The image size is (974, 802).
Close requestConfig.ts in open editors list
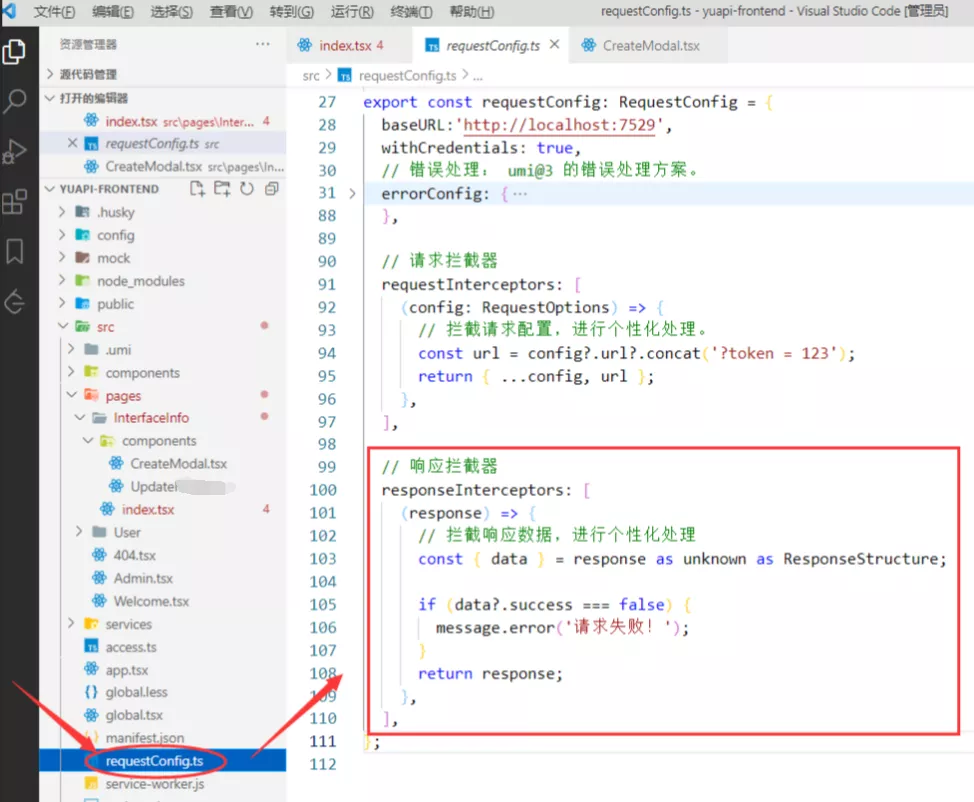pyautogui.click(x=72, y=144)
